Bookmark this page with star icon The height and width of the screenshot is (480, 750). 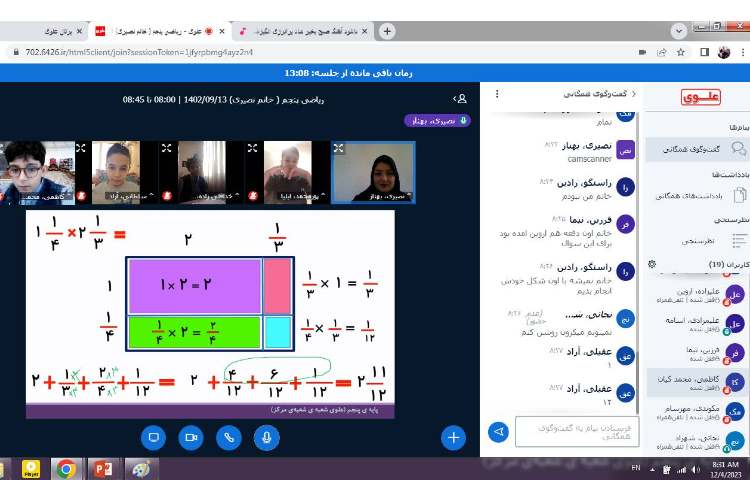pyautogui.click(x=681, y=52)
